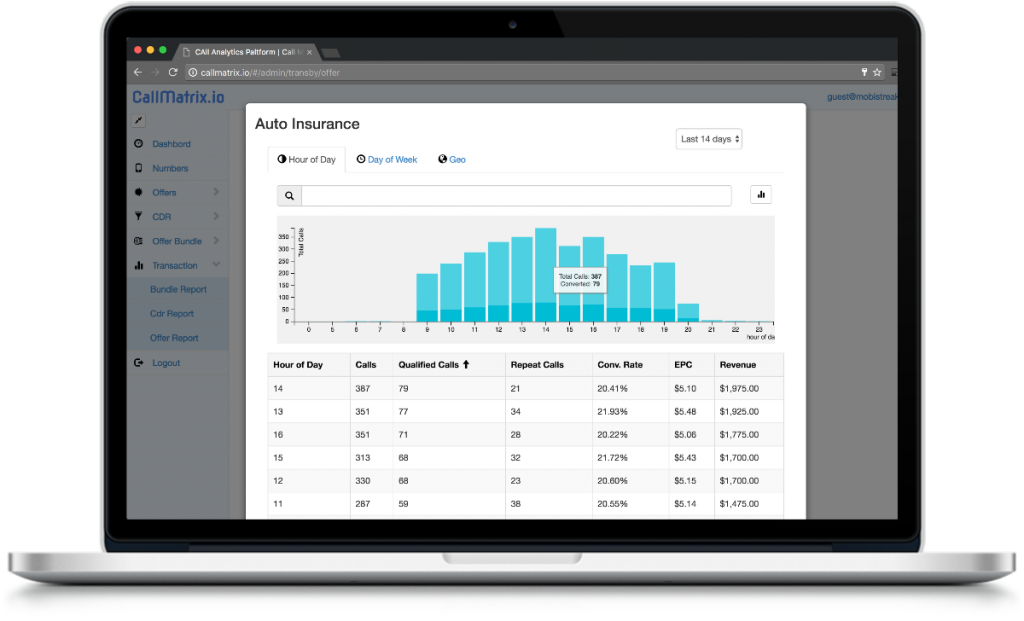Viewport: 1024px width, 621px height.
Task: Click the Transaction bar-chart icon
Action: 139,265
